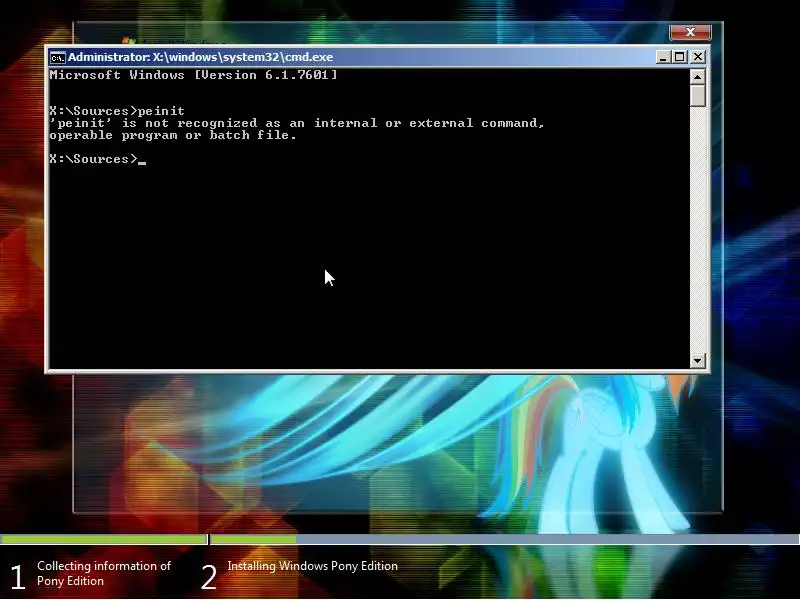Click the 'X:\Sources>peinit' command line

click(117, 111)
